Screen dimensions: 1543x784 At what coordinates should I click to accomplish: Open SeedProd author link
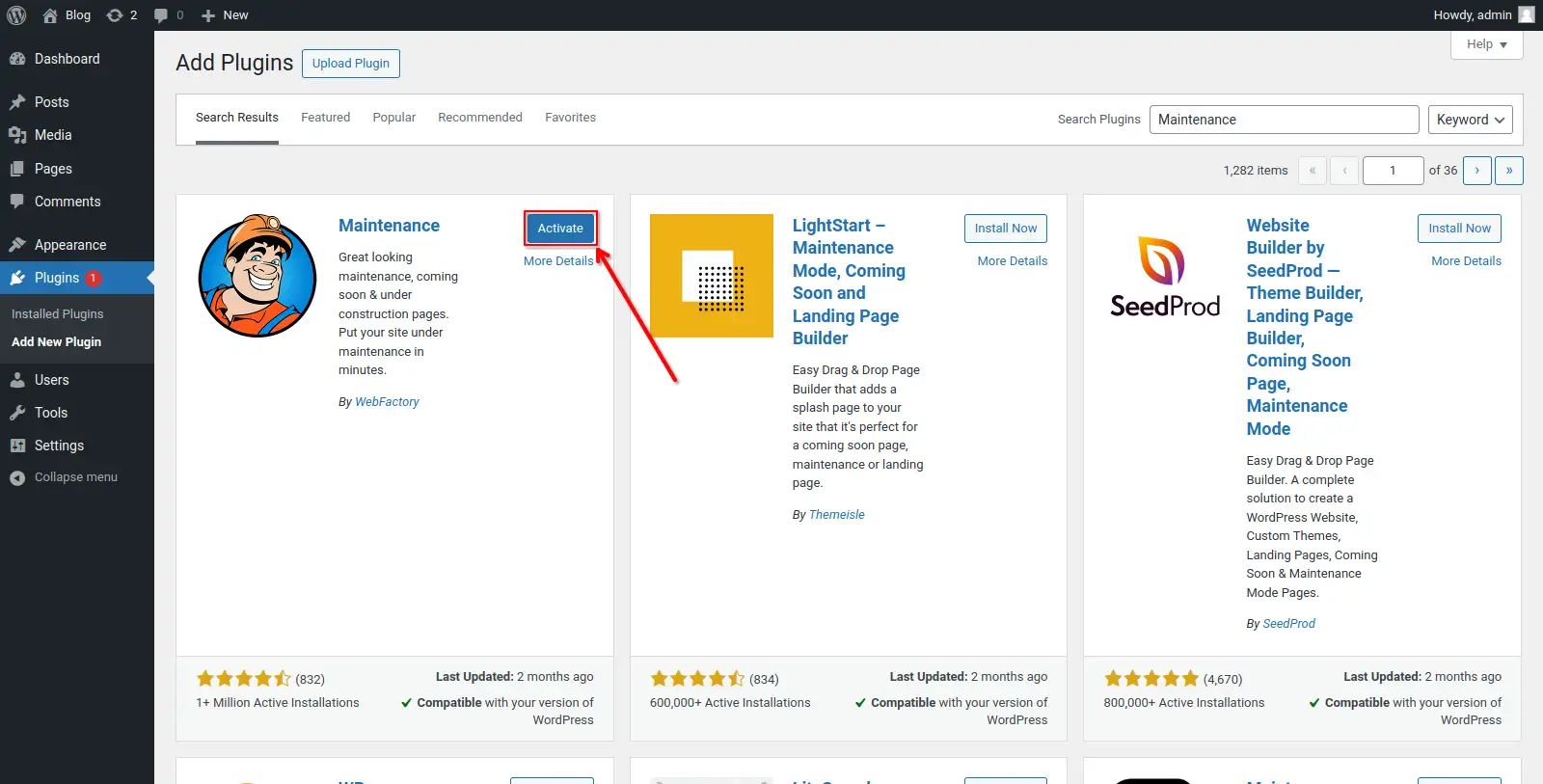(1288, 624)
